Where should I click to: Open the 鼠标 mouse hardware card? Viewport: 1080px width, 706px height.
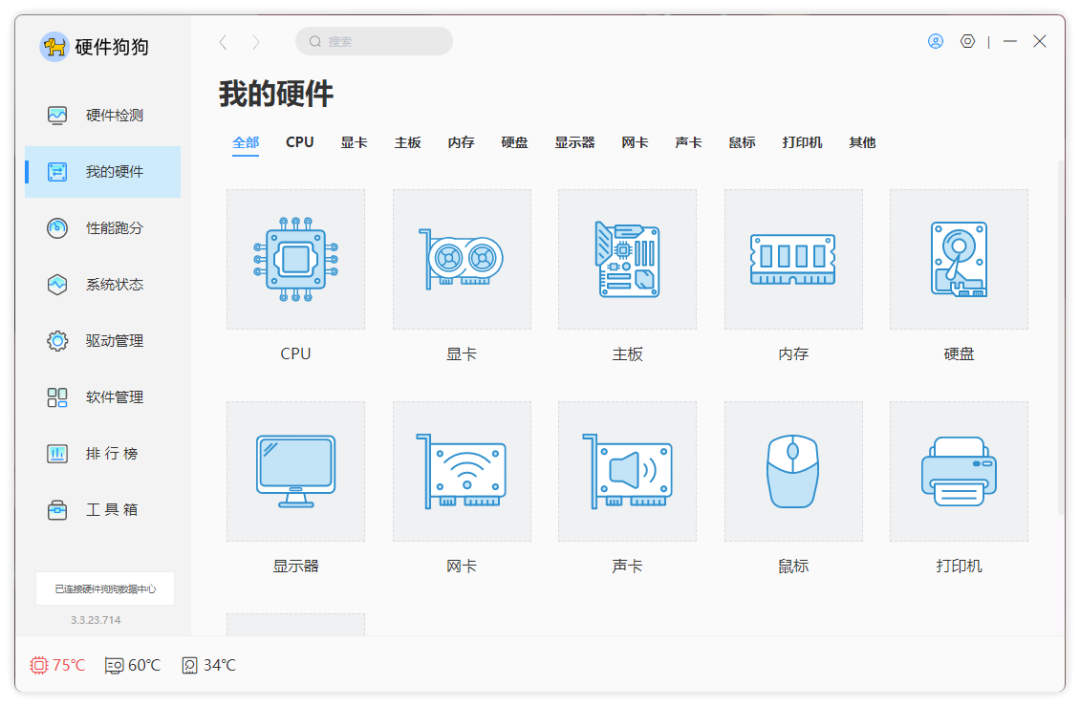click(x=793, y=470)
